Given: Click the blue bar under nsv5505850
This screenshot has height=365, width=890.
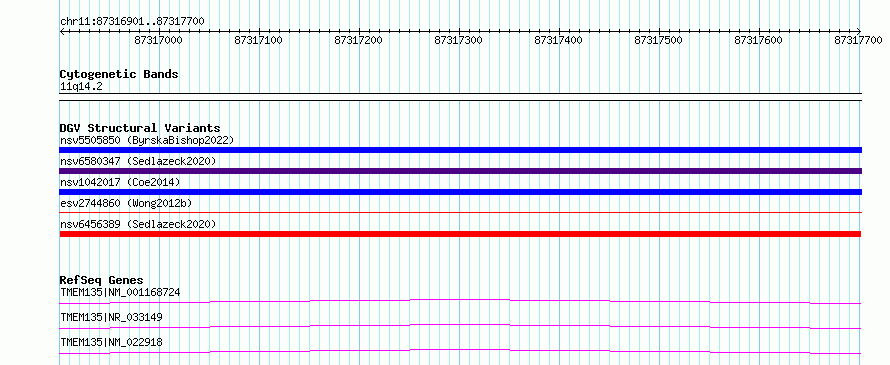Looking at the screenshot, I should point(460,150).
